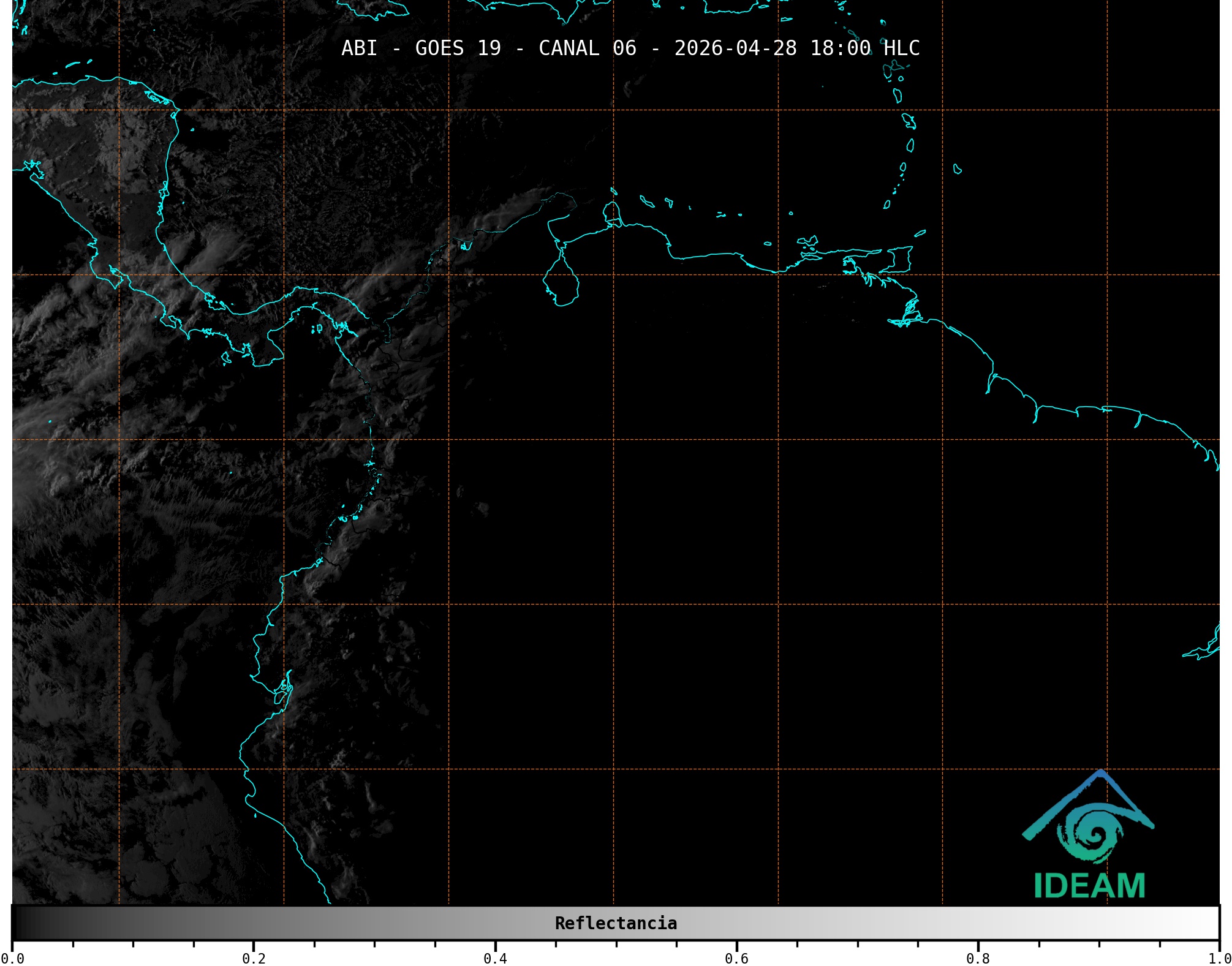Click the 0.2 colorbar tick label
This screenshot has height=966, width=1232.
(x=254, y=959)
